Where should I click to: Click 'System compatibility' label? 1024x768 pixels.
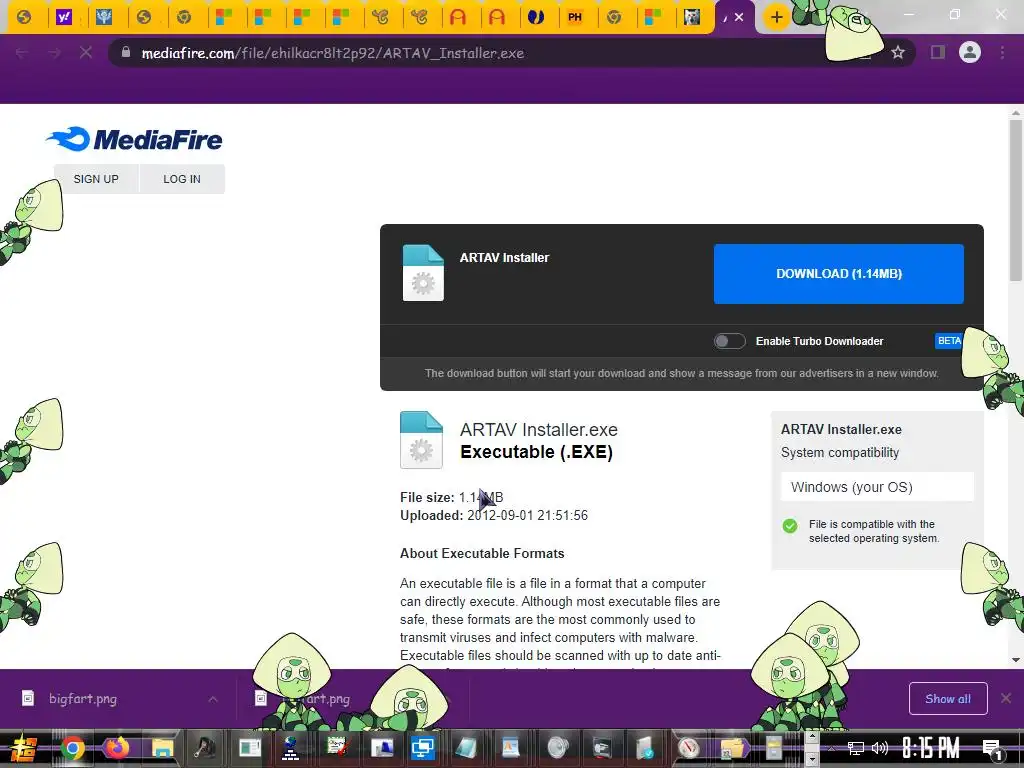(x=840, y=453)
